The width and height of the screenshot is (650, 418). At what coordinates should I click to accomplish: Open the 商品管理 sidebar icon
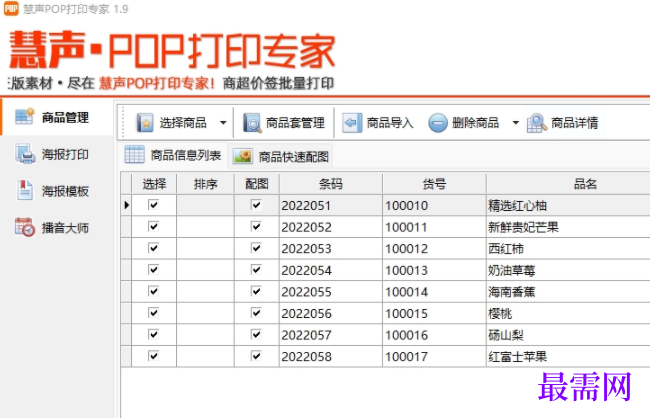(25, 117)
